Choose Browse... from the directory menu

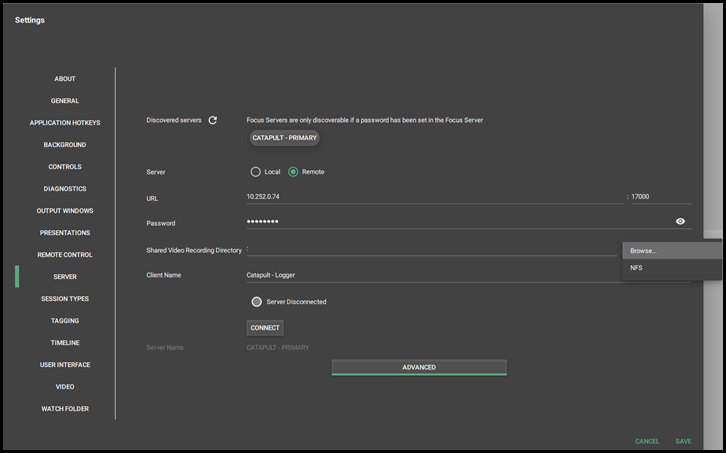click(672, 251)
